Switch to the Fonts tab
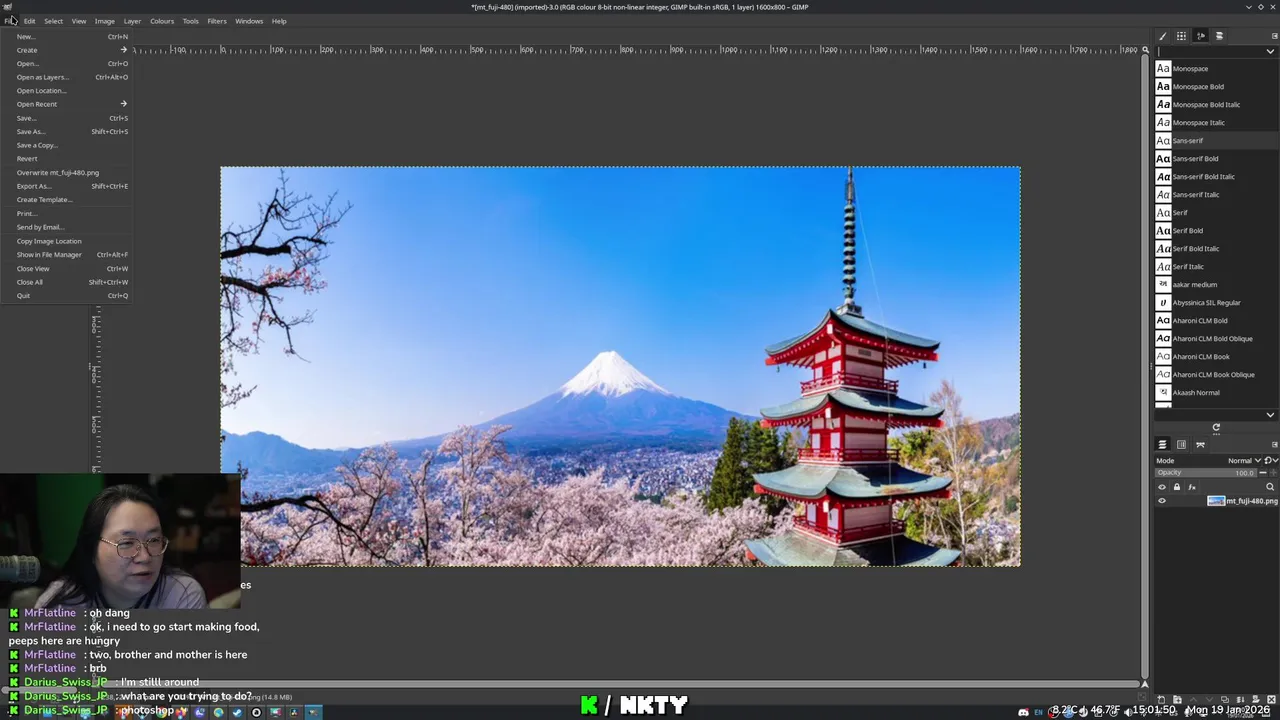The height and width of the screenshot is (720, 1280). pos(1201,36)
